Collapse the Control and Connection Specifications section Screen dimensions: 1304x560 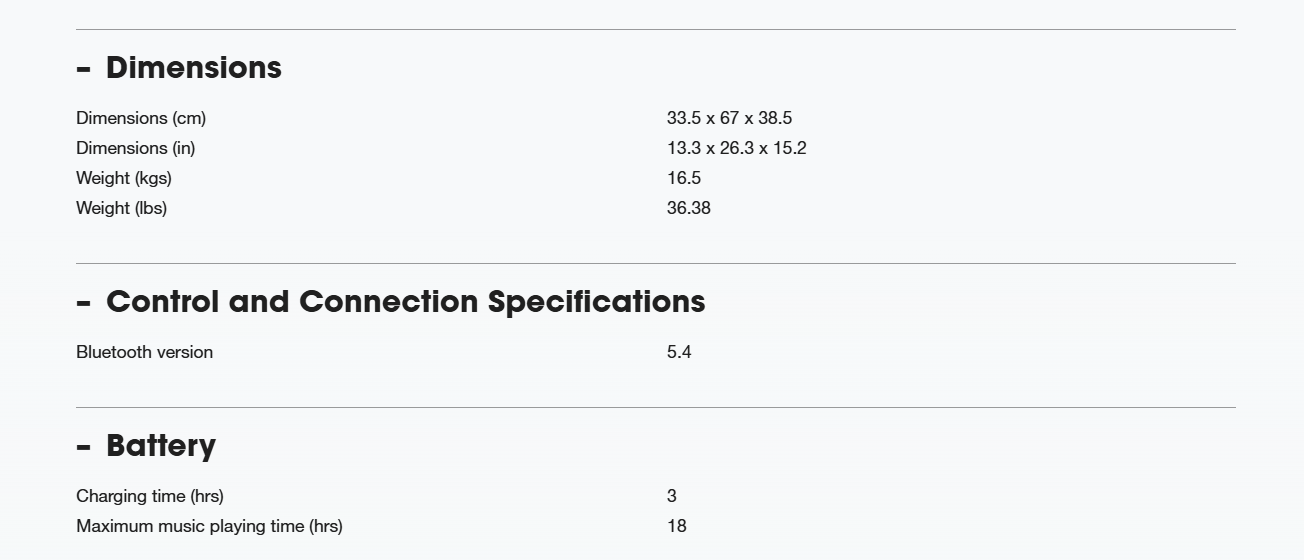[391, 302]
